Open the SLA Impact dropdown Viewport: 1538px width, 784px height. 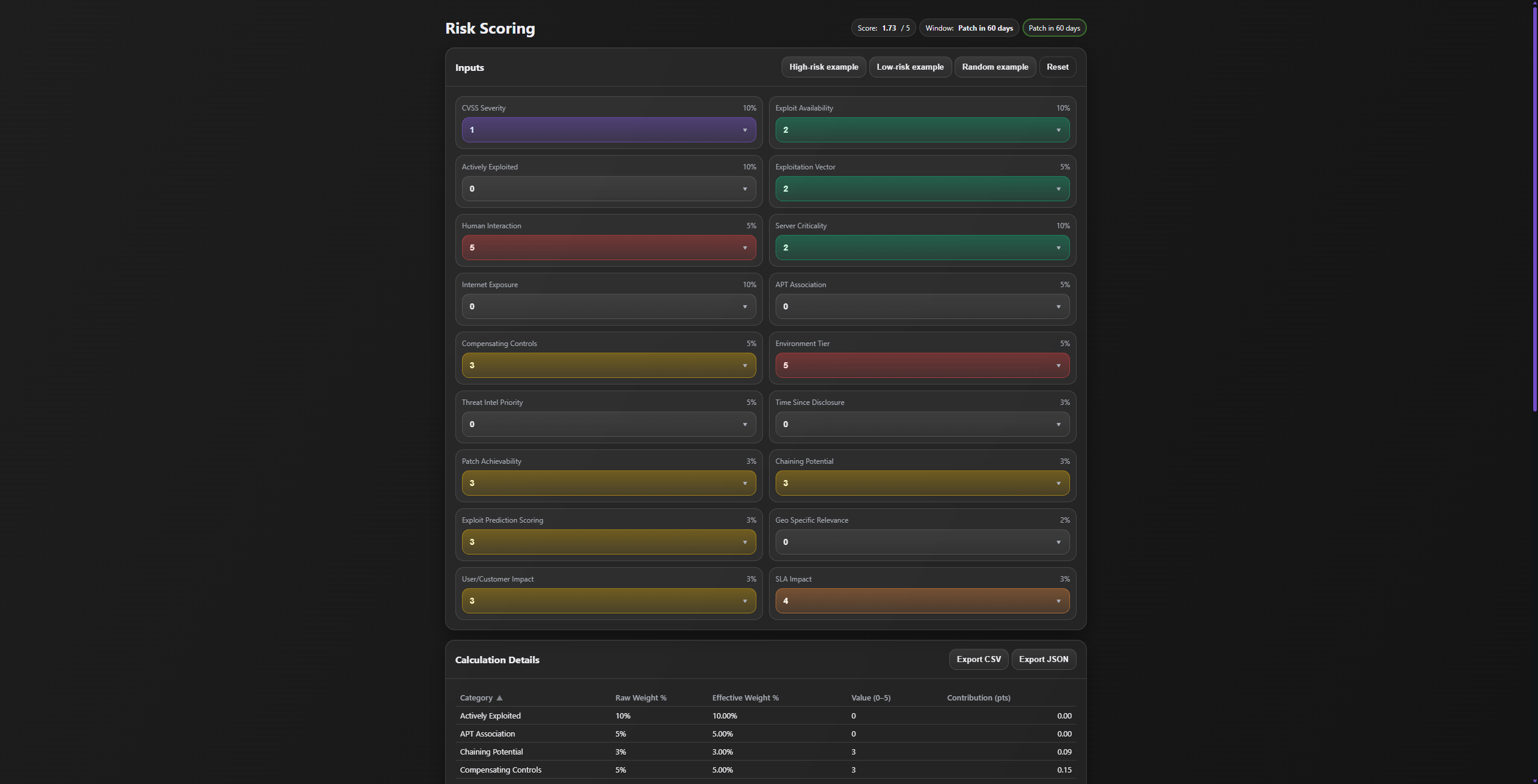click(x=922, y=601)
